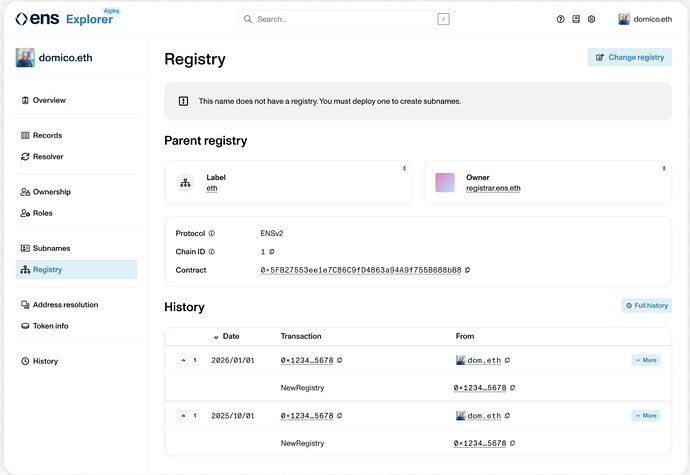
Task: Open the Records sidebar item
Action: point(76,135)
